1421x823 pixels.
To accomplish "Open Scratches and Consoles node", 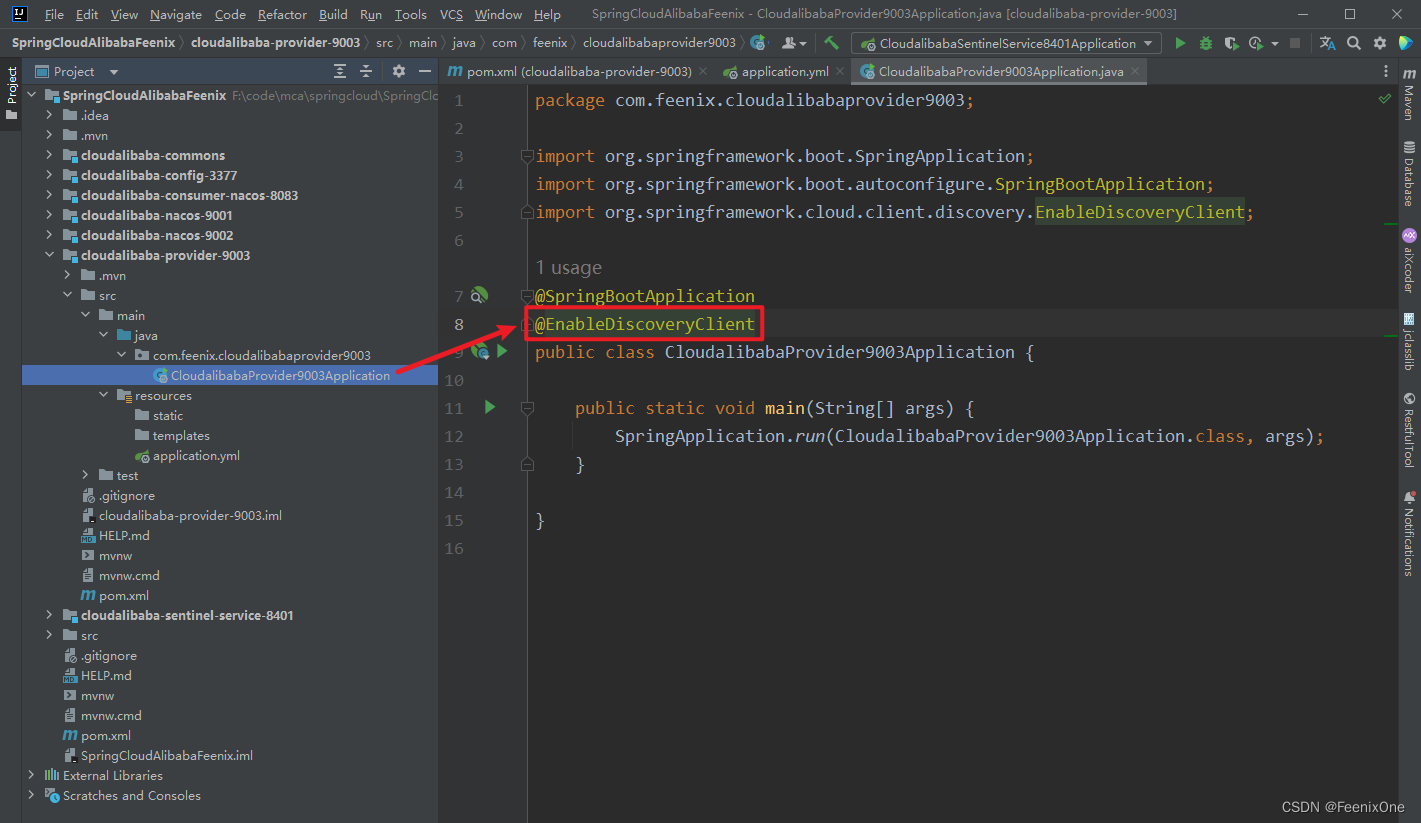I will [132, 795].
